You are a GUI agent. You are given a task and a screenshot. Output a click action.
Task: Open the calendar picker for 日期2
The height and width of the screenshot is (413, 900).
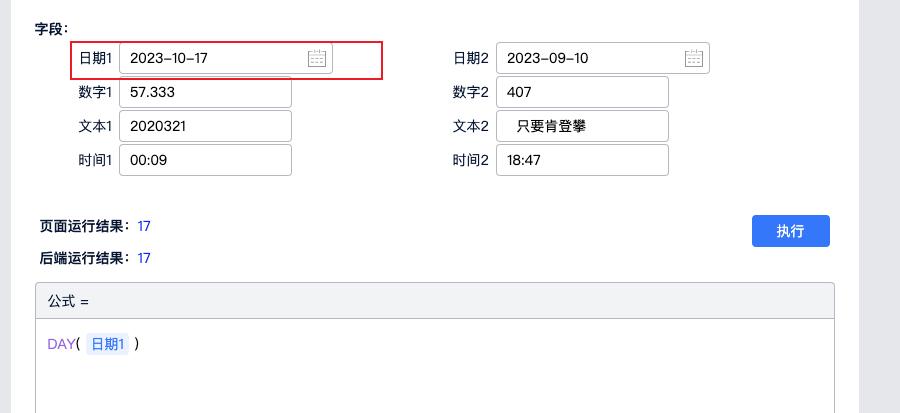(x=694, y=58)
